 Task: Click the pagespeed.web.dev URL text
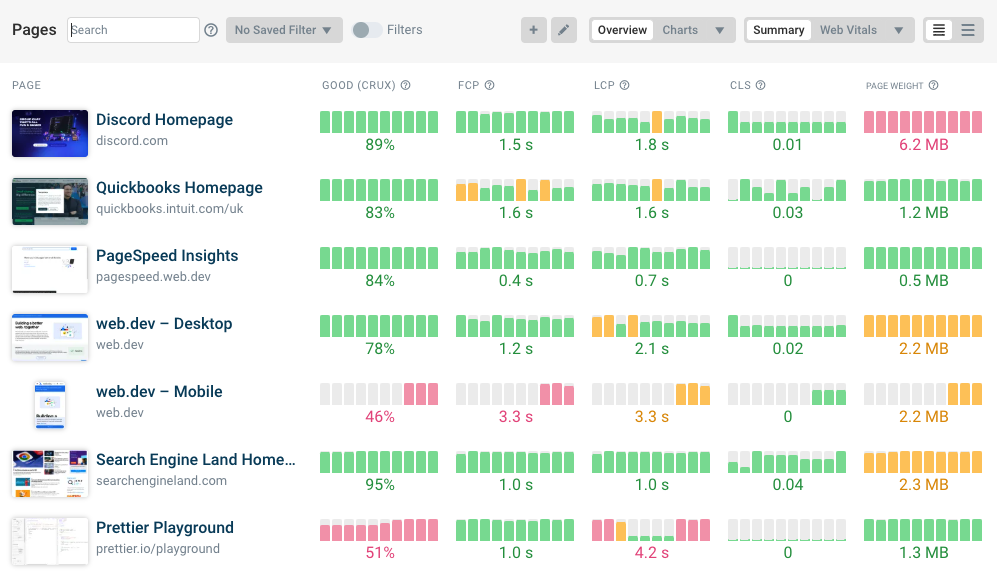click(153, 277)
